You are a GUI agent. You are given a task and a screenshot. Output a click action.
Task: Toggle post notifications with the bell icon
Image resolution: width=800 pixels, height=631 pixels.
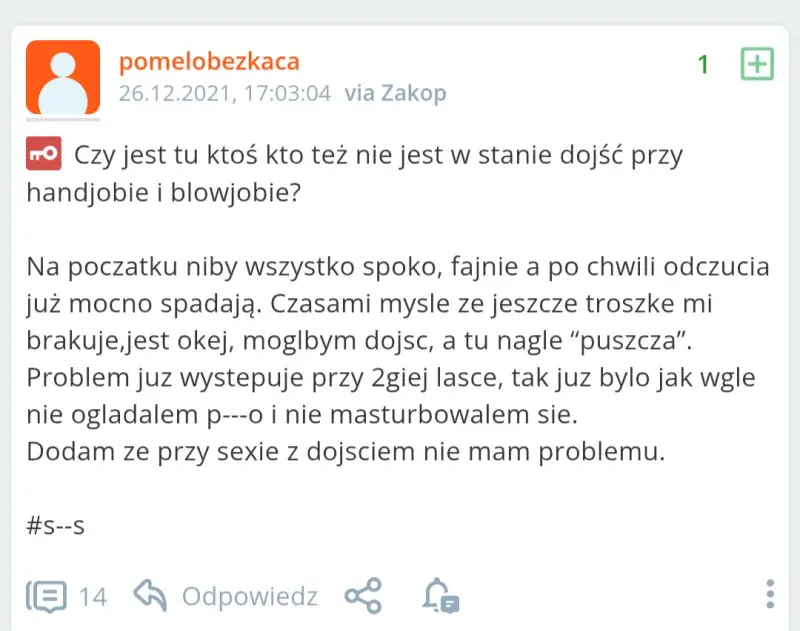439,596
